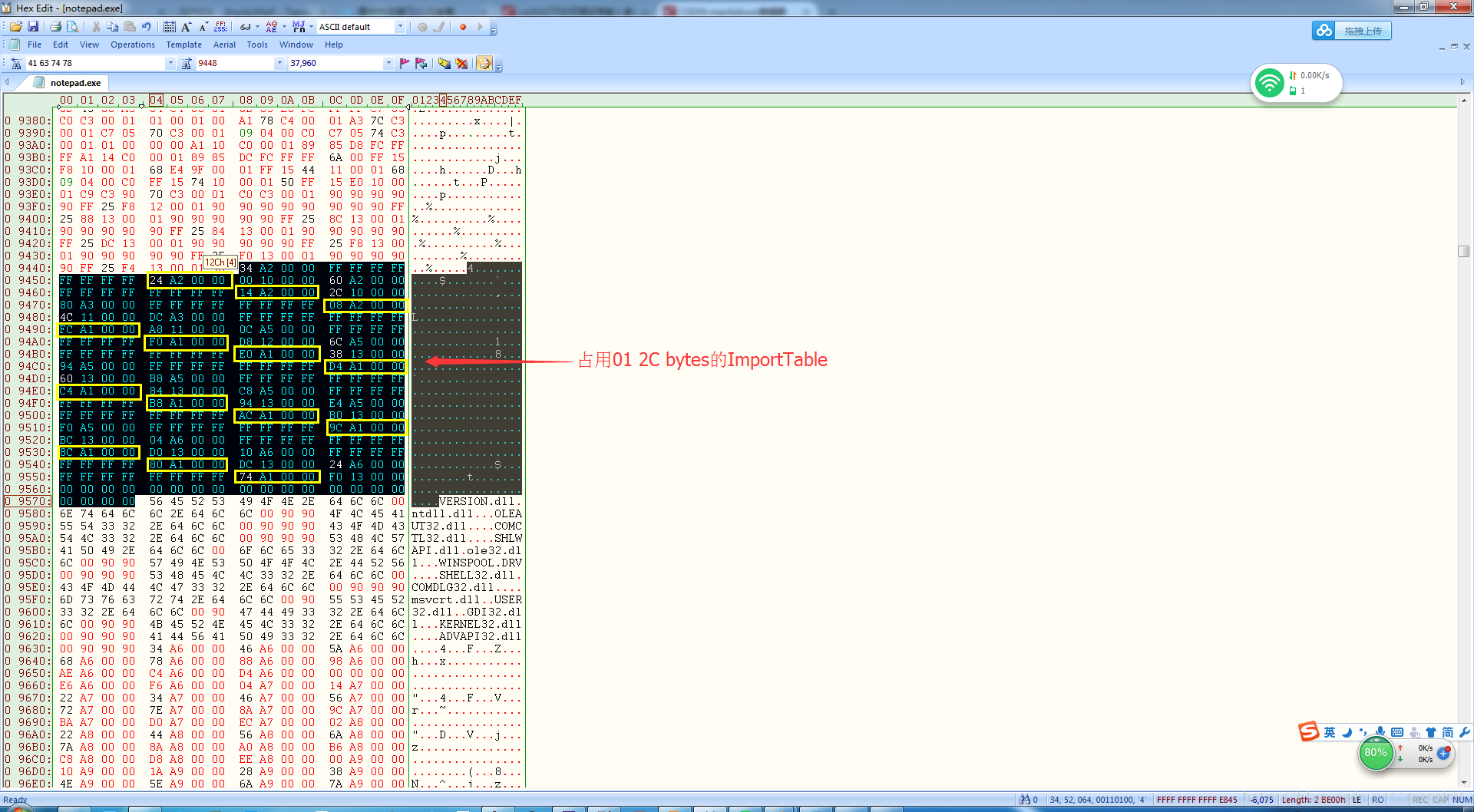Open the Edit menu
This screenshot has height=812, width=1474.
coord(61,45)
